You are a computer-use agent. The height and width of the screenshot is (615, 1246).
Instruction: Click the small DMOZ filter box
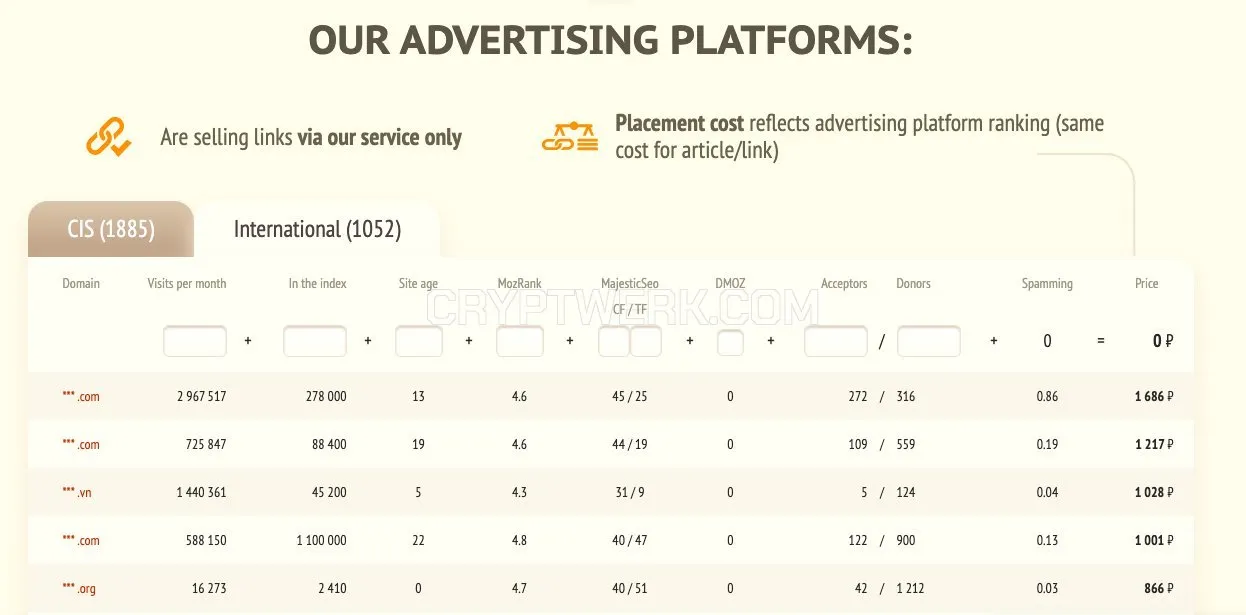tap(731, 342)
